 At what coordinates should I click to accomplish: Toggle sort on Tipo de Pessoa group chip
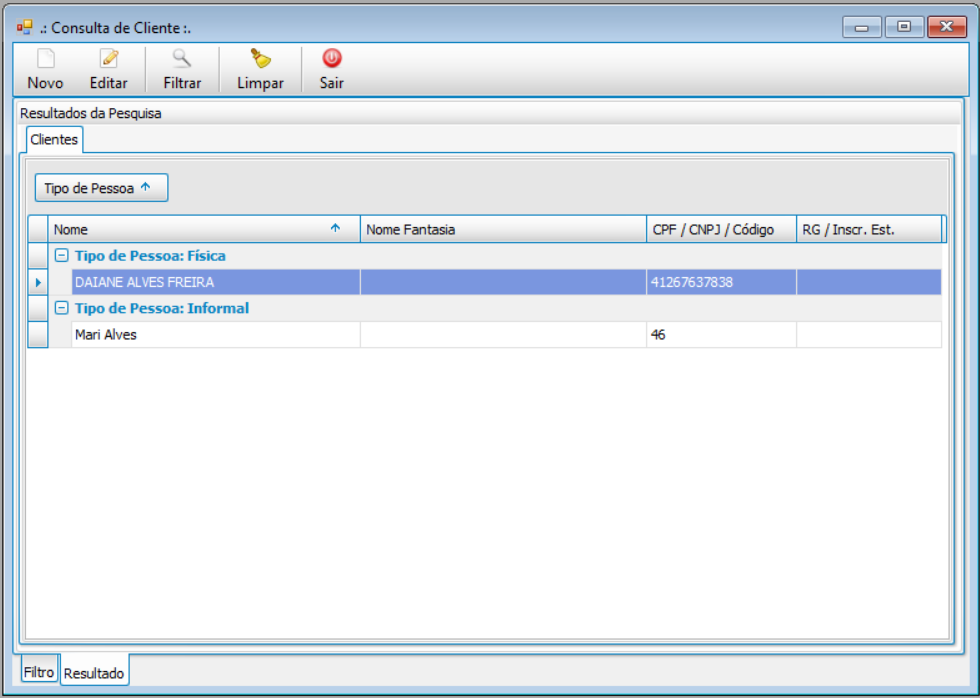click(x=101, y=187)
